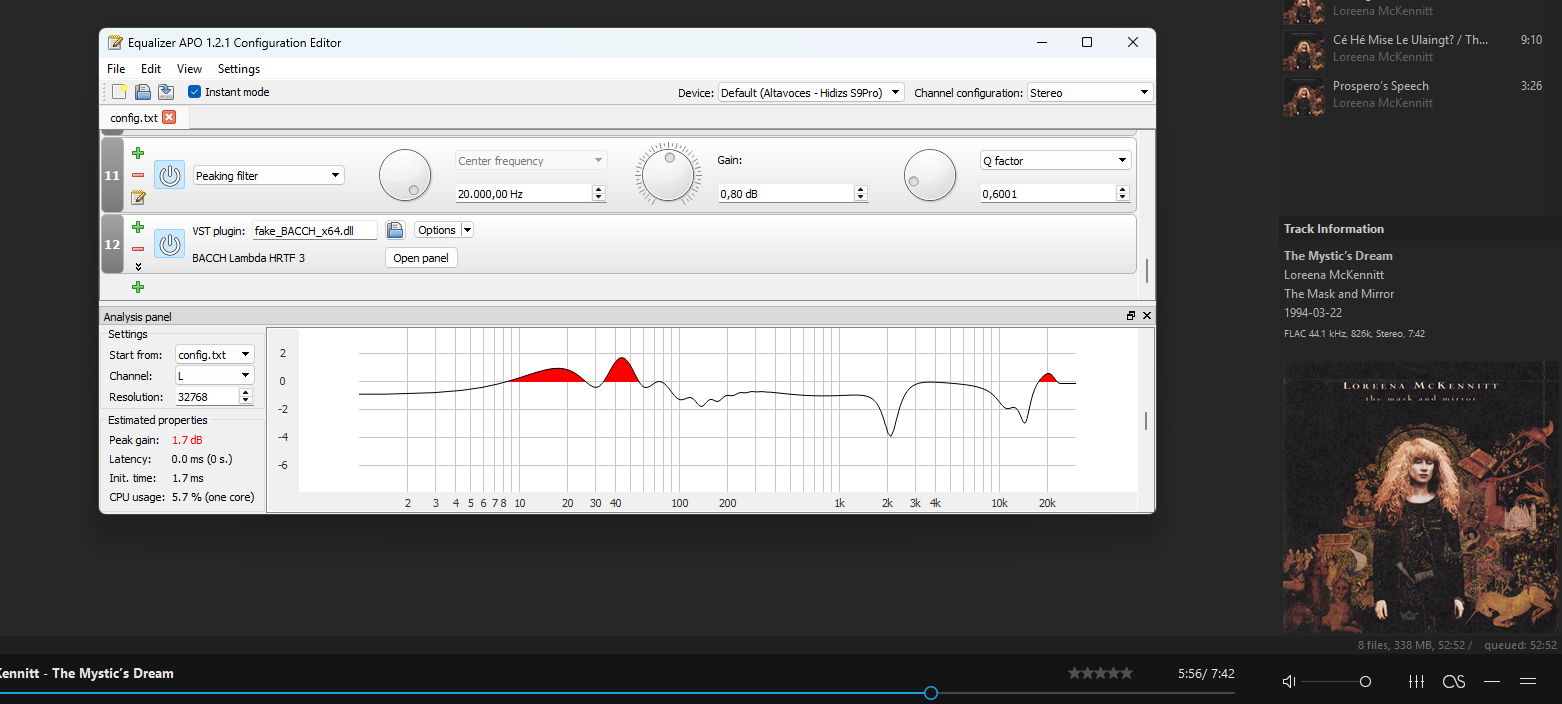Click the fake_BACCH_x64.dll plugin field
This screenshot has width=1562, height=704.
tap(315, 230)
